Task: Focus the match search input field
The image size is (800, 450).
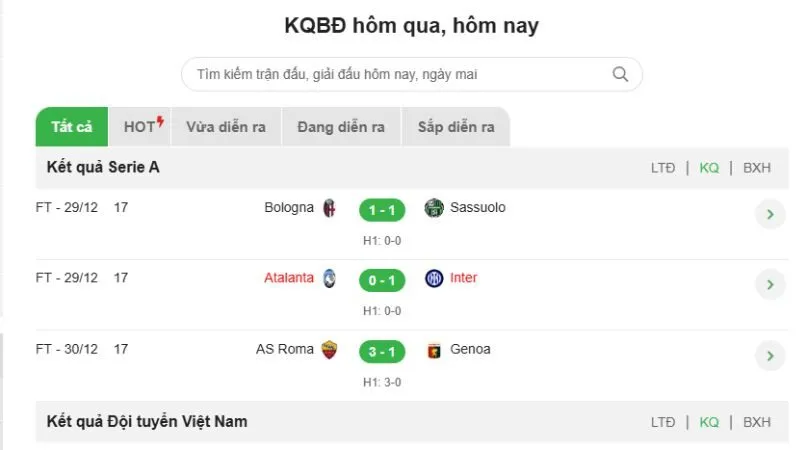Action: coord(400,74)
